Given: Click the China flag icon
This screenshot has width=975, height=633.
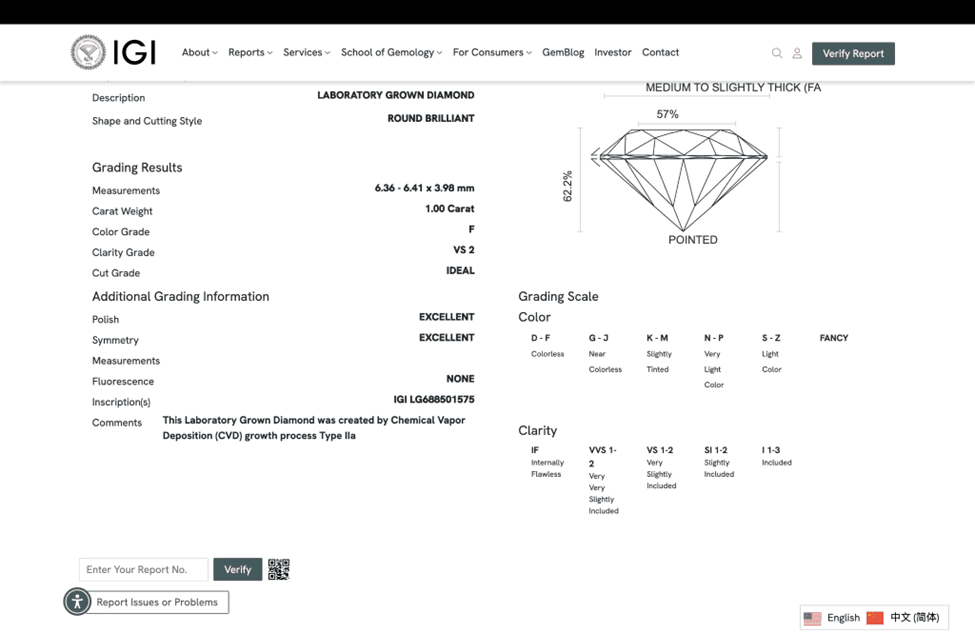Looking at the screenshot, I should click(x=875, y=617).
